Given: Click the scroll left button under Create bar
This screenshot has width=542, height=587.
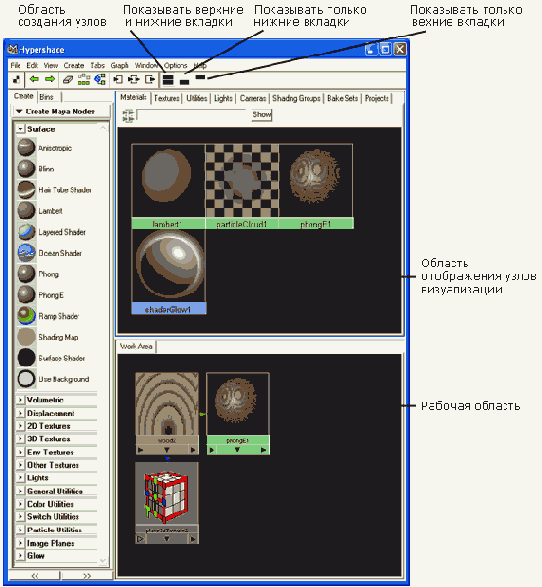Looking at the screenshot, I should coord(35,575).
